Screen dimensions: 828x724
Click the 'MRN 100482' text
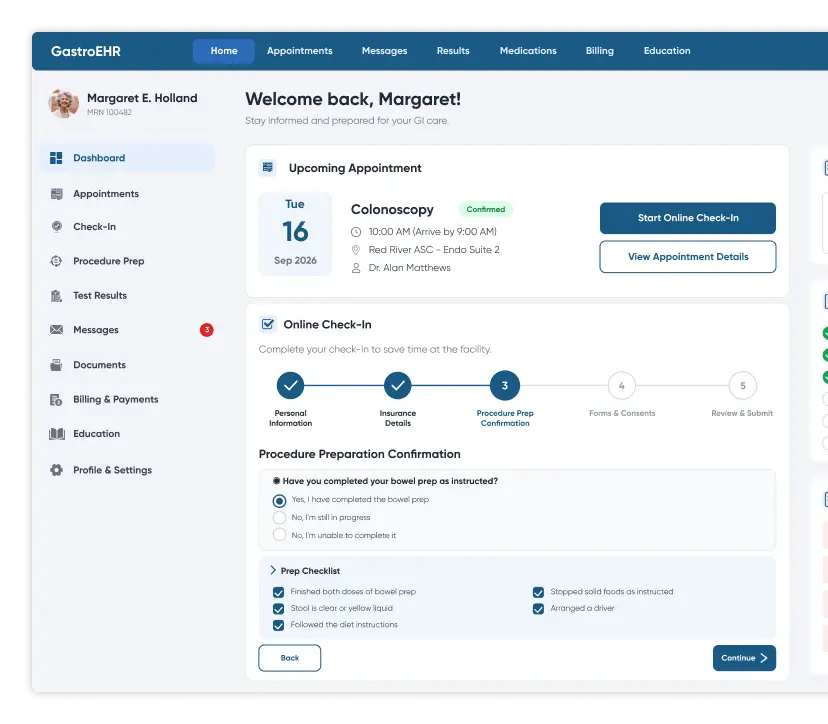pyautogui.click(x=109, y=112)
